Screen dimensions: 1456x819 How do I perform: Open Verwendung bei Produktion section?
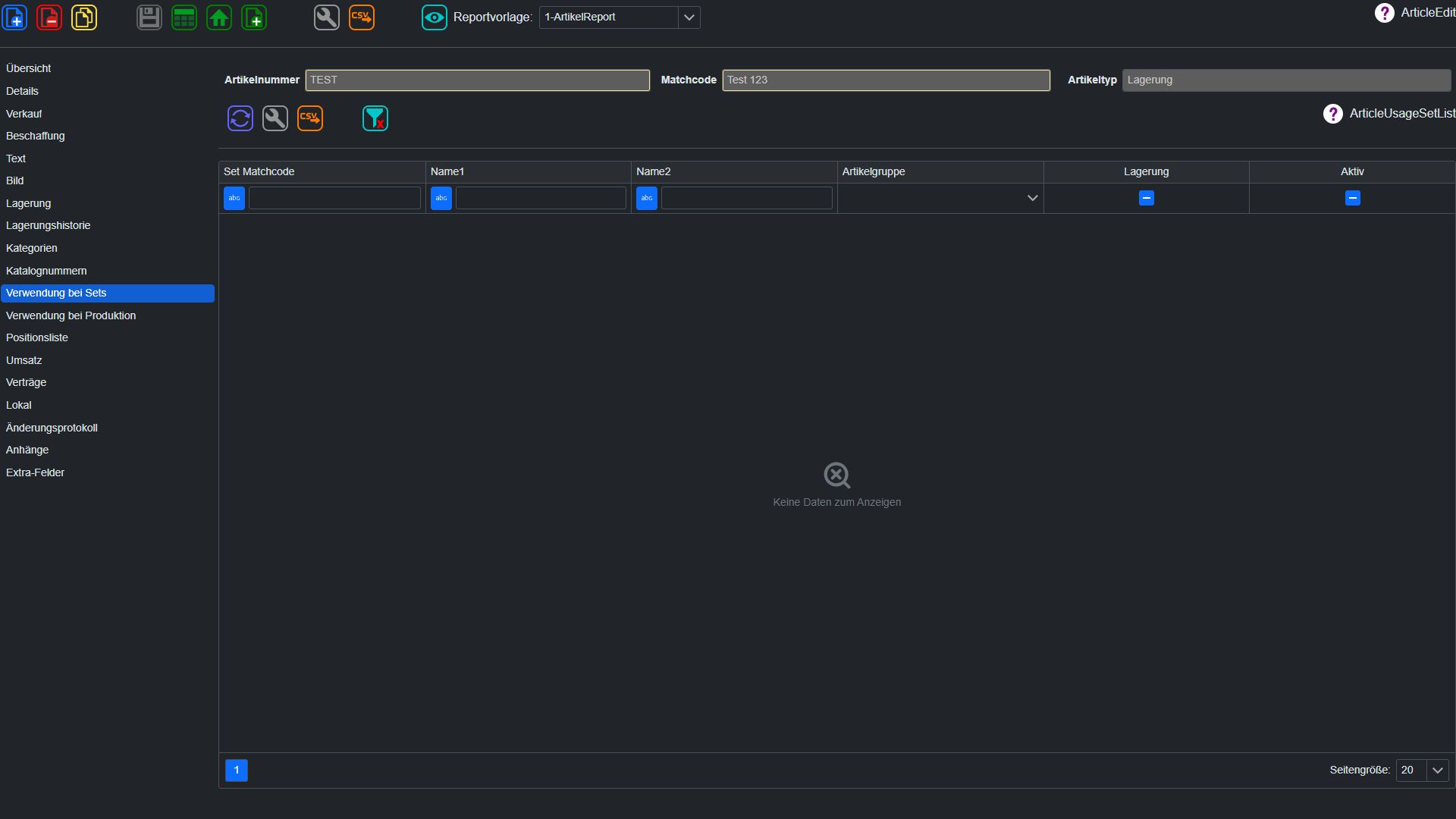pyautogui.click(x=107, y=315)
